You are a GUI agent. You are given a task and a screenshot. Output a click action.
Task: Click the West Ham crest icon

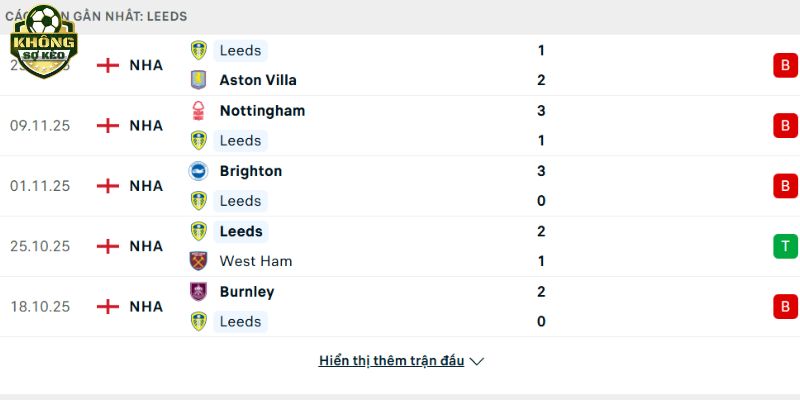tap(198, 261)
